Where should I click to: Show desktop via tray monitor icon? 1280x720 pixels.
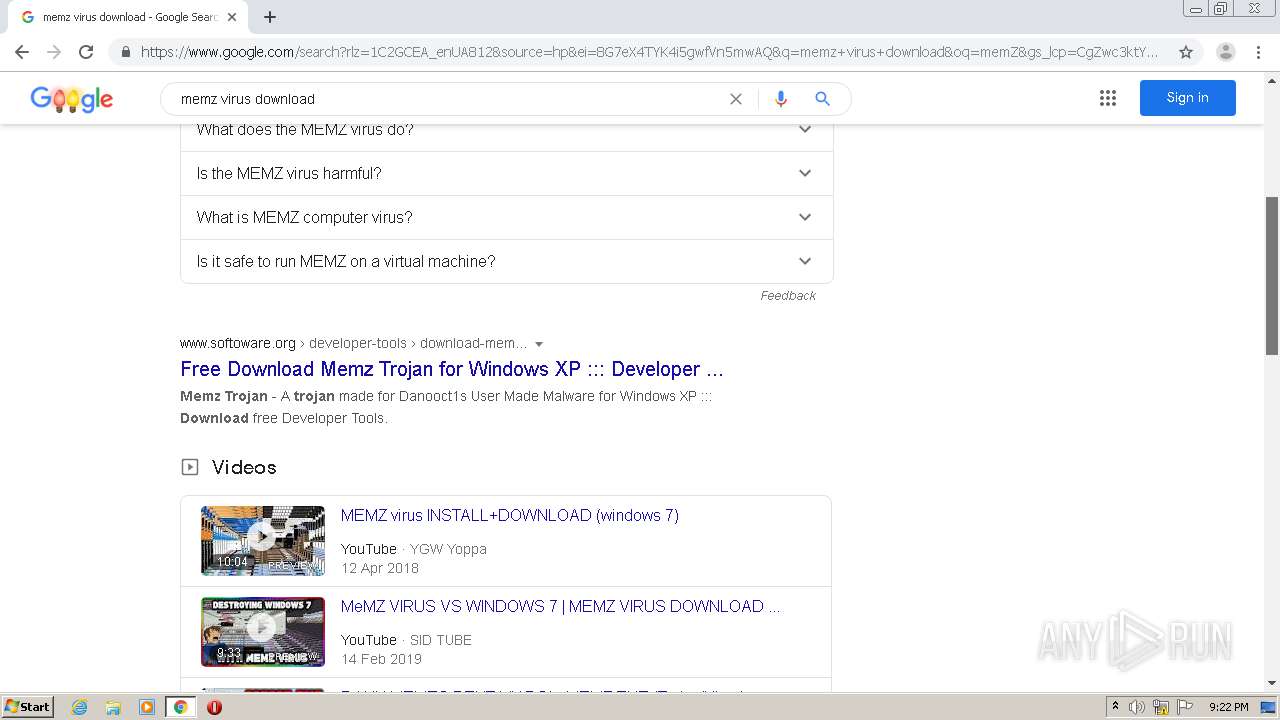pyautogui.click(x=1268, y=707)
